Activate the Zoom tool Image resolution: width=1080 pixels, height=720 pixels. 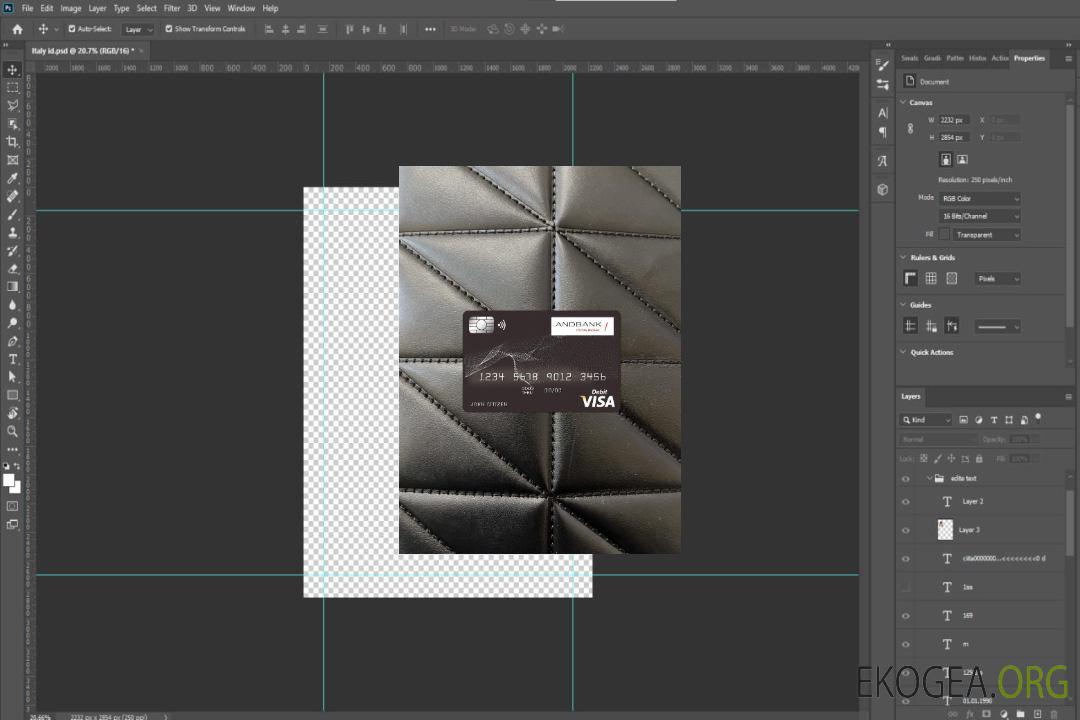tap(12, 431)
